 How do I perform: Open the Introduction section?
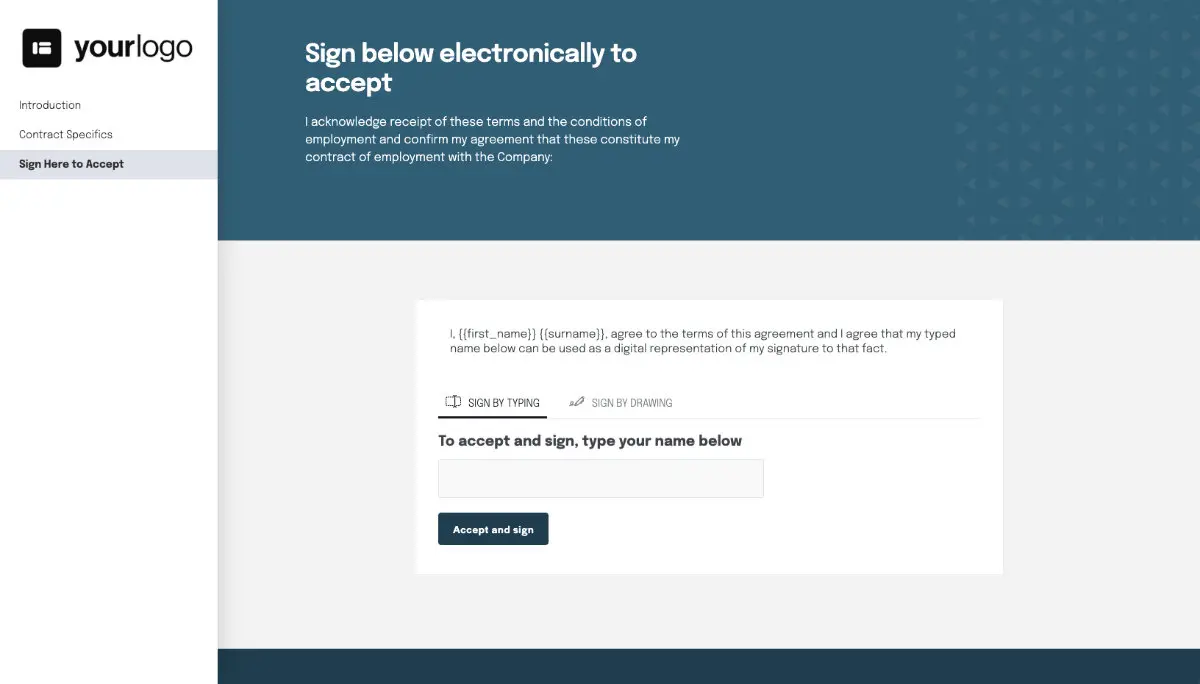(x=50, y=105)
